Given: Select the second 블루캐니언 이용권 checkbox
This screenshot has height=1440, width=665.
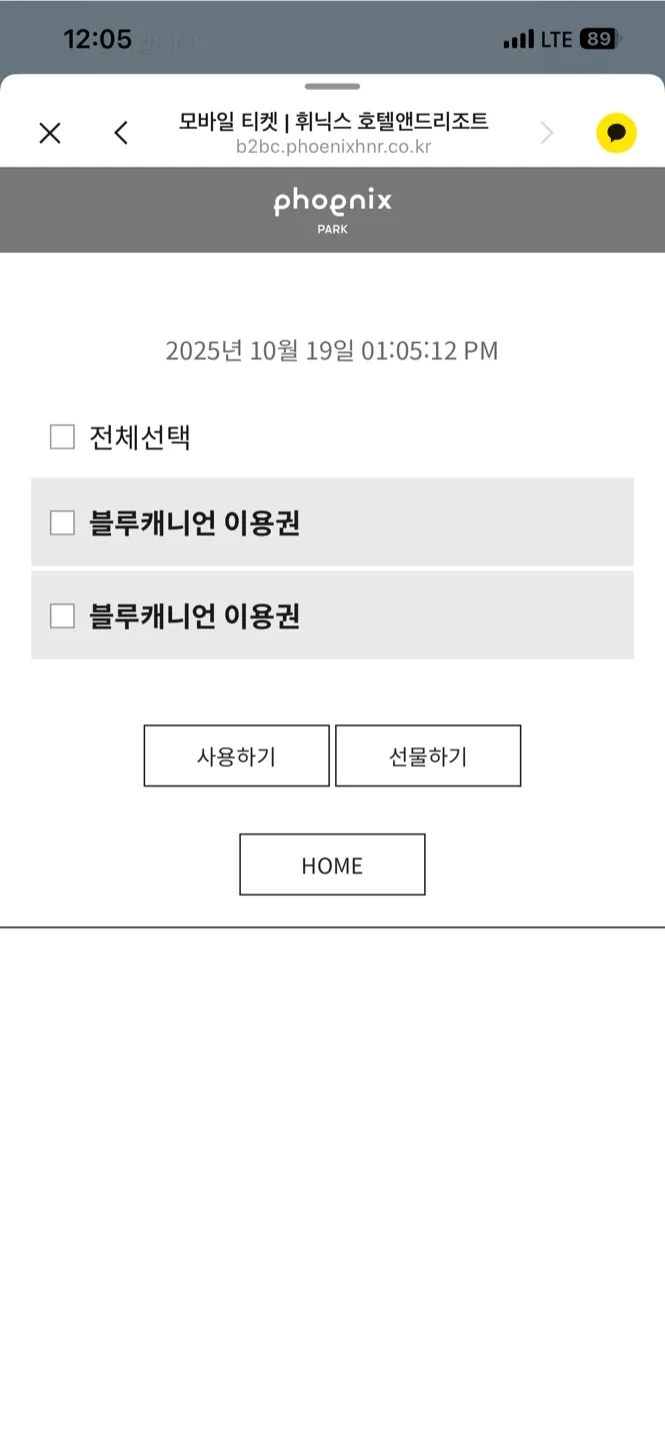Looking at the screenshot, I should (x=63, y=616).
